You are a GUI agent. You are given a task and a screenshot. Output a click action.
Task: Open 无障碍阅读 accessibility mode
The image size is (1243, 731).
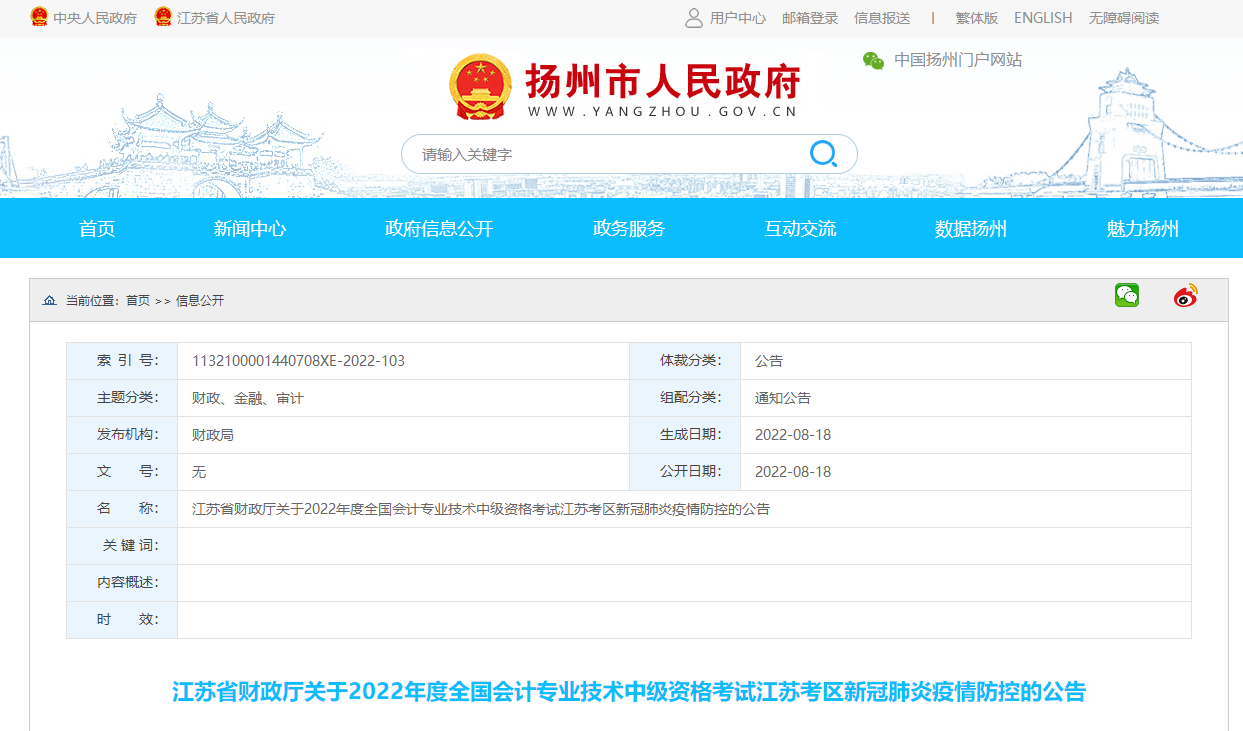[x=1126, y=17]
